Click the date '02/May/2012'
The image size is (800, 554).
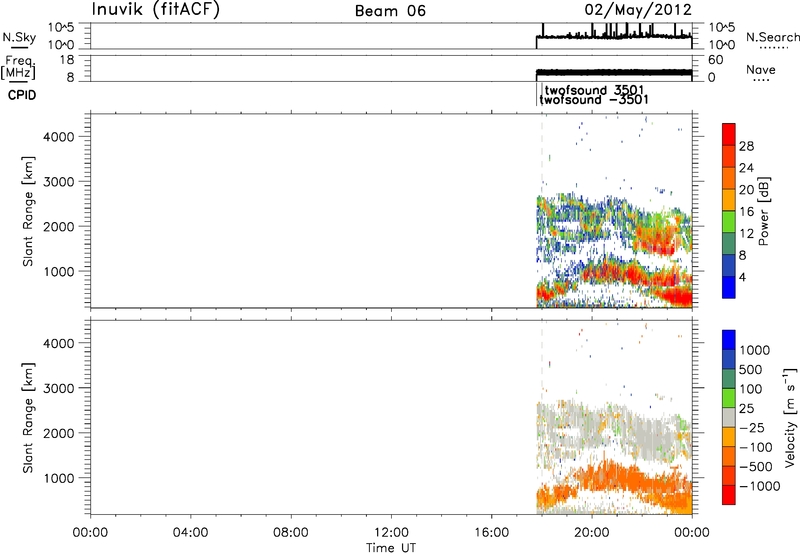[x=638, y=10]
